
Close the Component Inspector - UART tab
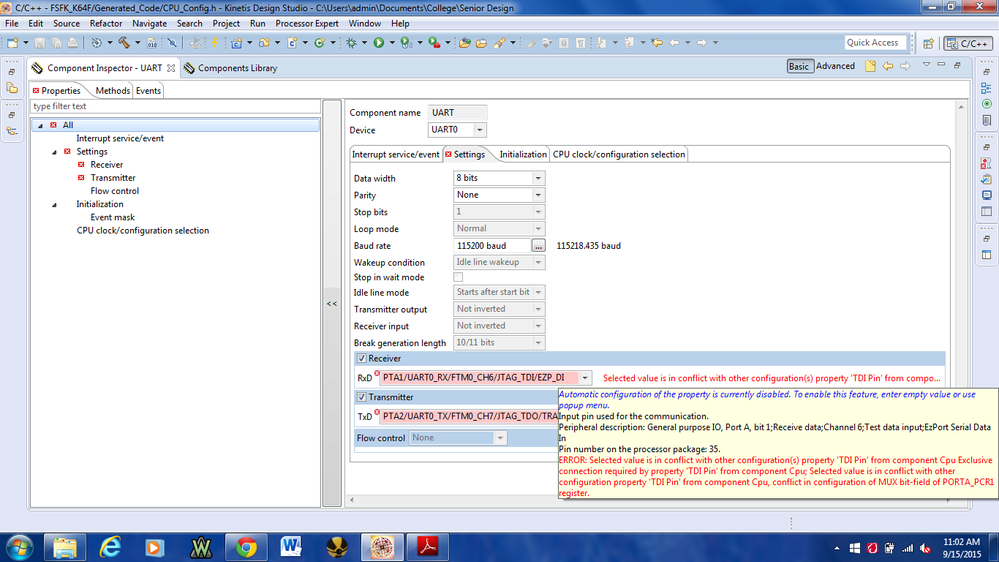(171, 68)
